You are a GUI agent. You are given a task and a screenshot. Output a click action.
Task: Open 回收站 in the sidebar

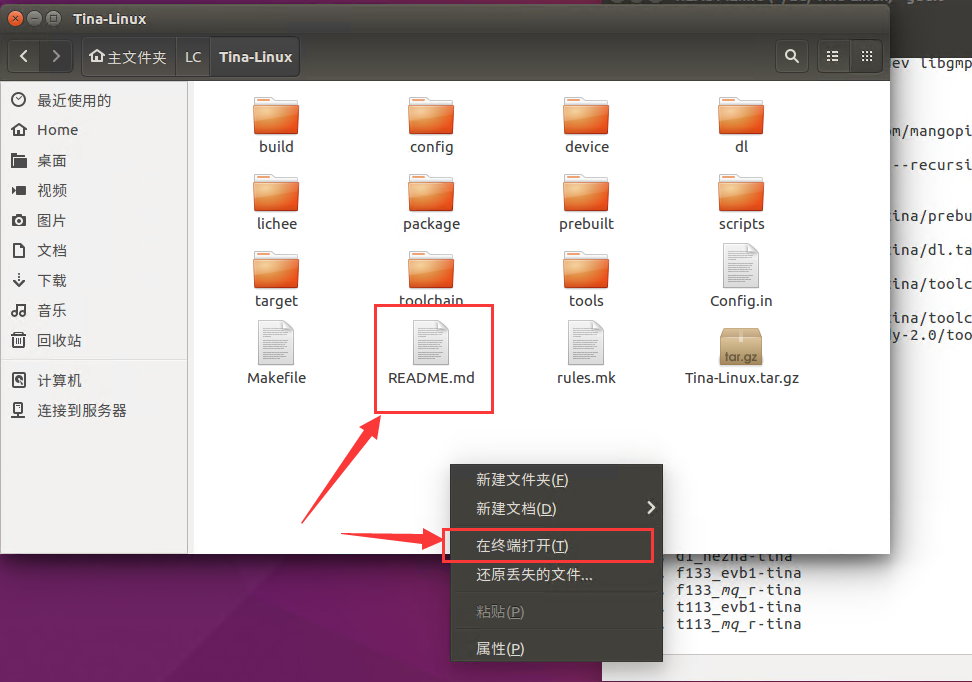point(94,340)
